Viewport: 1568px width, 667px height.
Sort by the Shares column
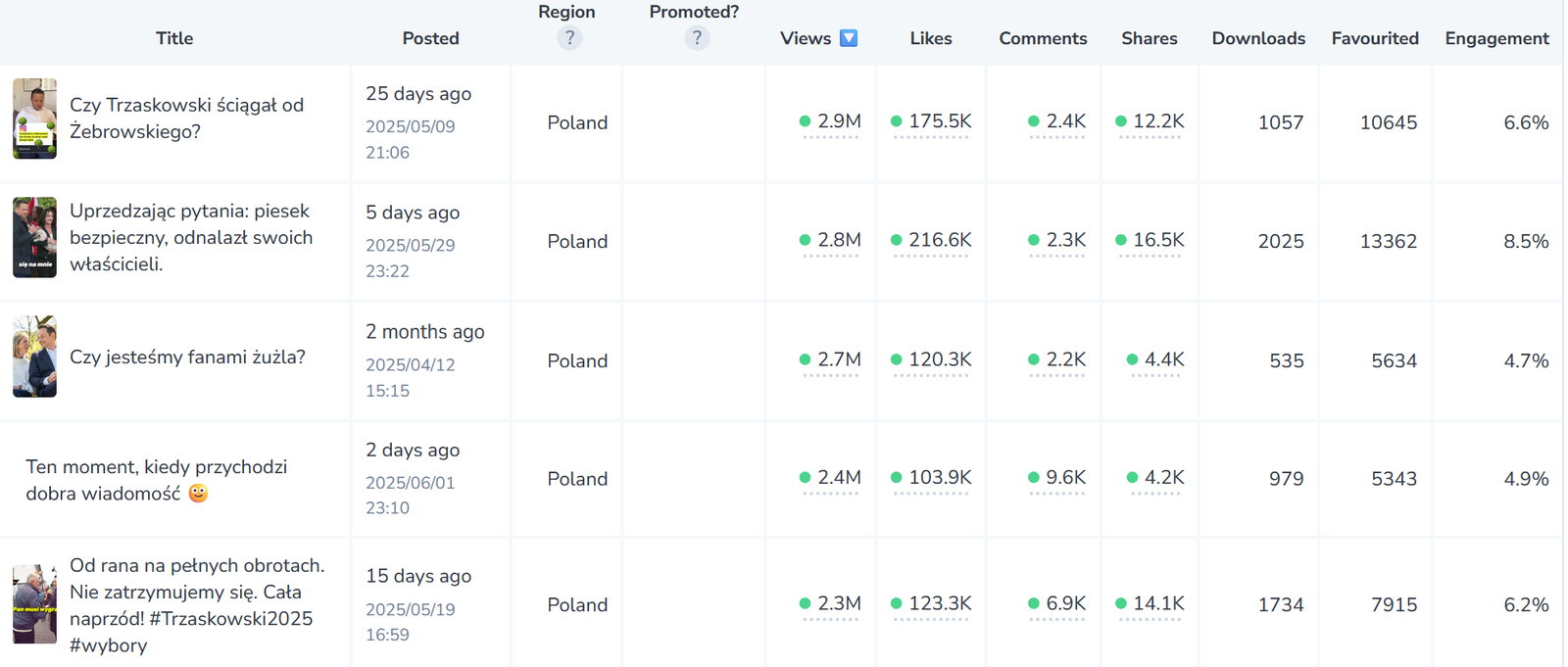(x=1149, y=38)
